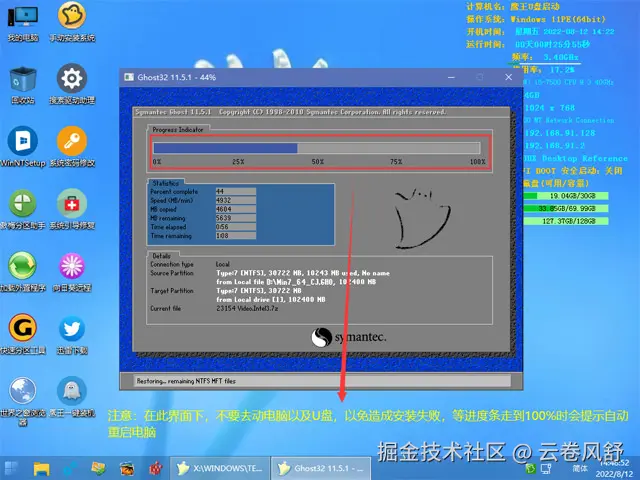Click the Current file 23154 VideoIntel3.7z

point(247,309)
